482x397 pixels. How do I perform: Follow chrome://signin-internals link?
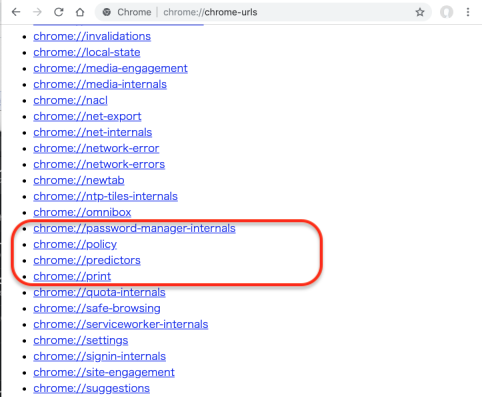[x=99, y=356]
